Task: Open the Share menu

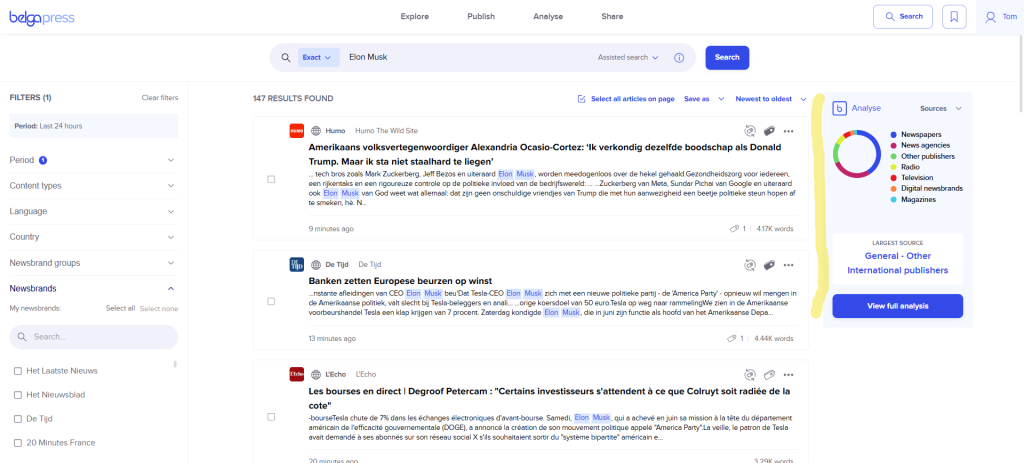Action: 612,17
